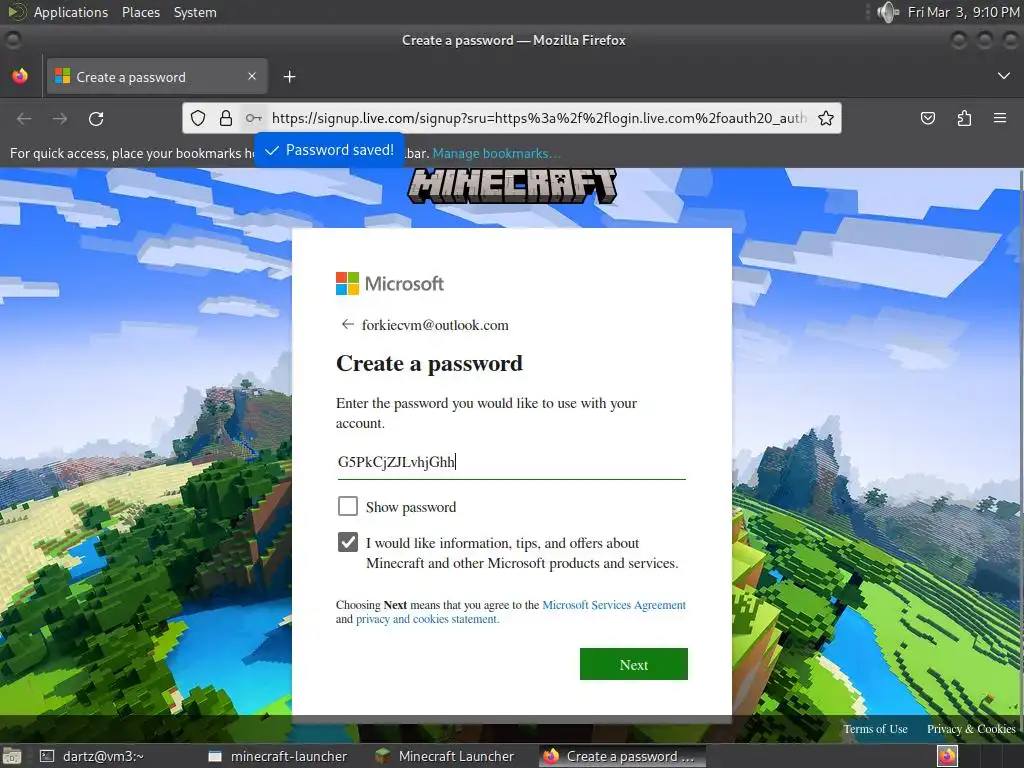Viewport: 1024px width, 768px height.
Task: Click the Firefox workspace icon in bottom tray
Action: 947,756
